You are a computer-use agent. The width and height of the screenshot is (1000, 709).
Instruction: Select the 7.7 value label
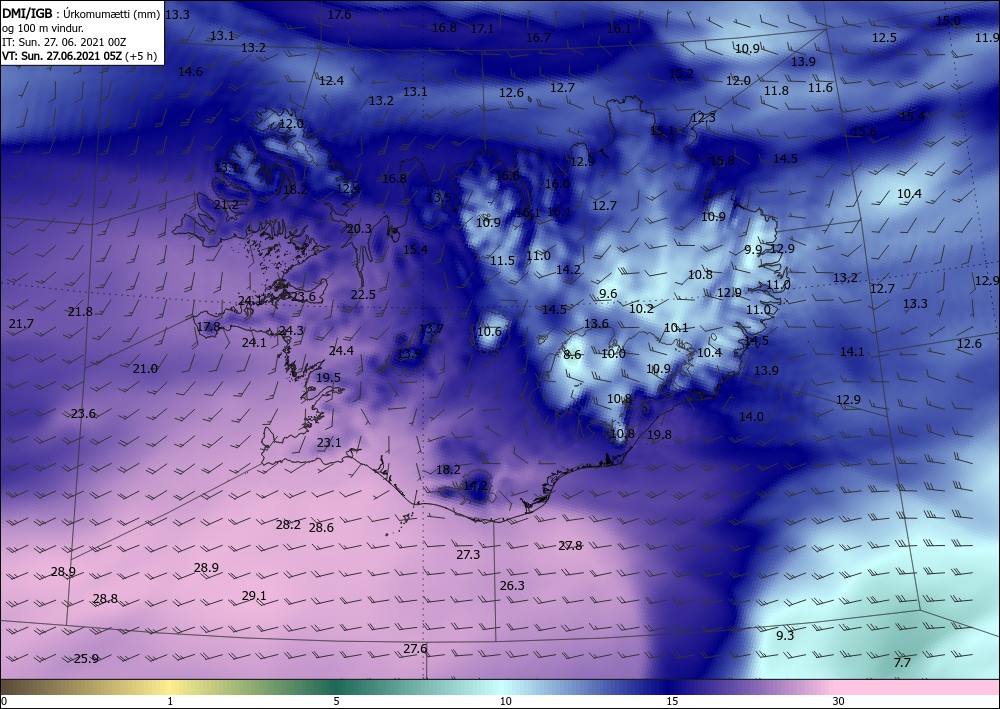902,663
